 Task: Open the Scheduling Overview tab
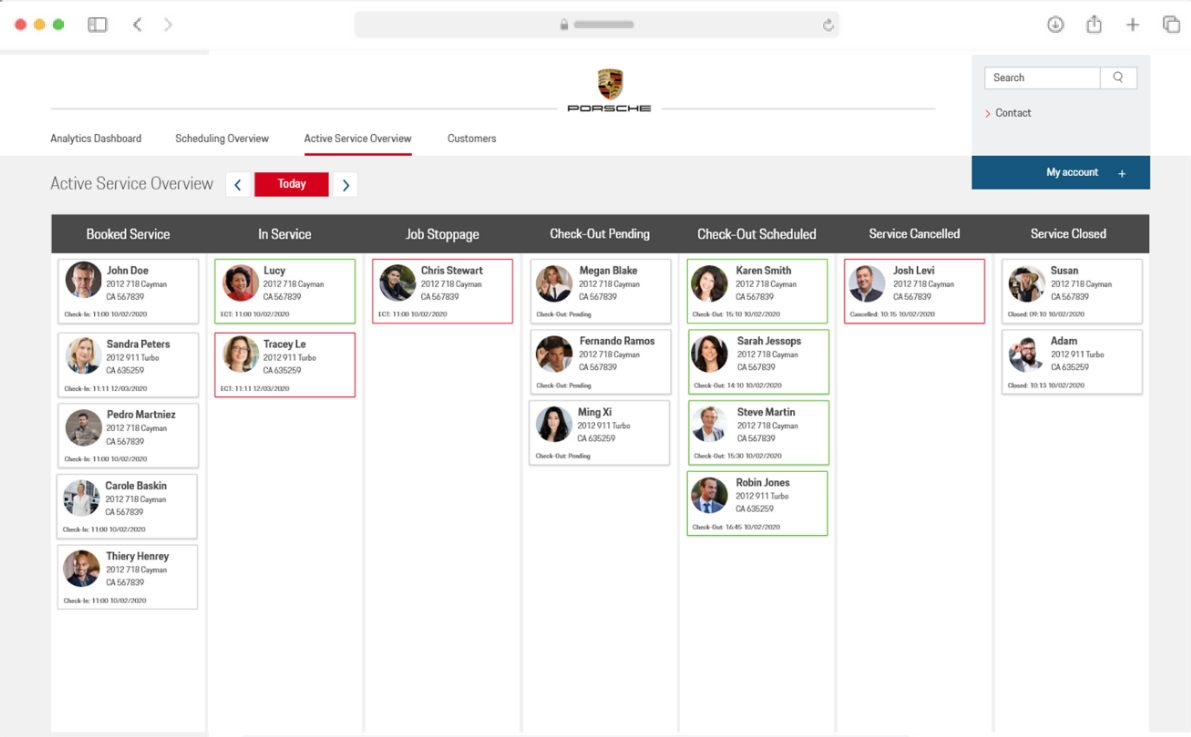(222, 139)
